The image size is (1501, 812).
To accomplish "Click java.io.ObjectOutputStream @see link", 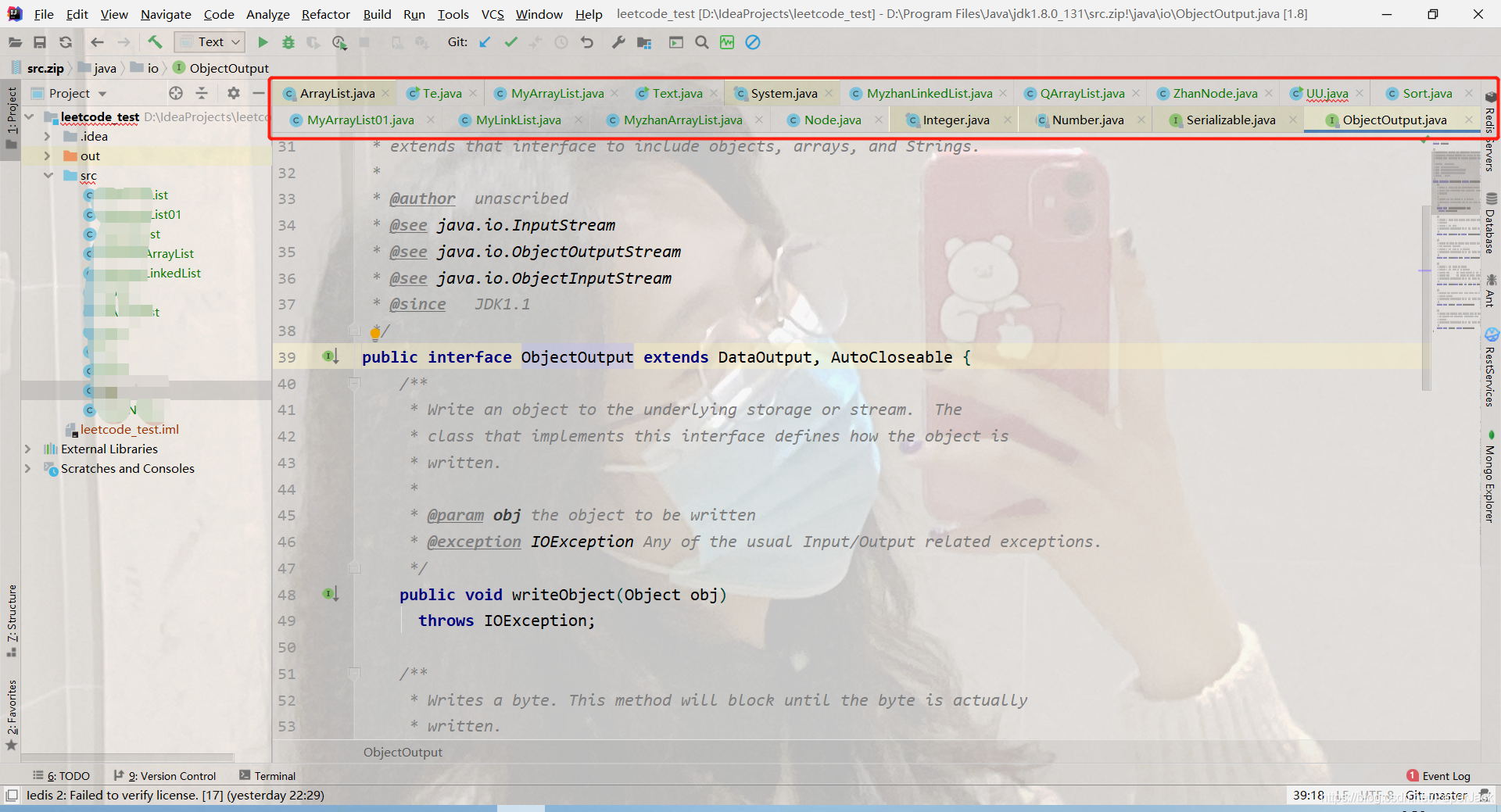I will click(x=558, y=252).
